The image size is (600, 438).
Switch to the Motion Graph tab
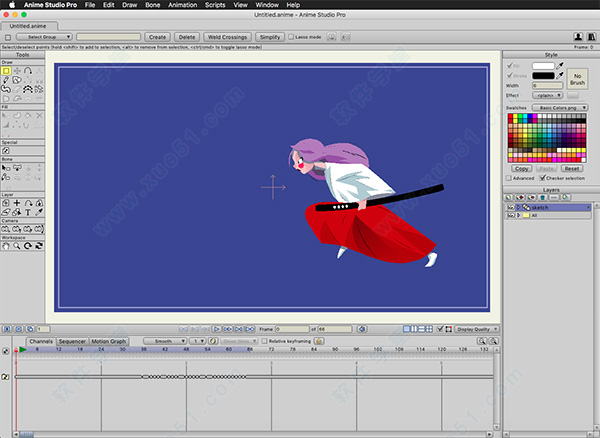pyautogui.click(x=109, y=341)
